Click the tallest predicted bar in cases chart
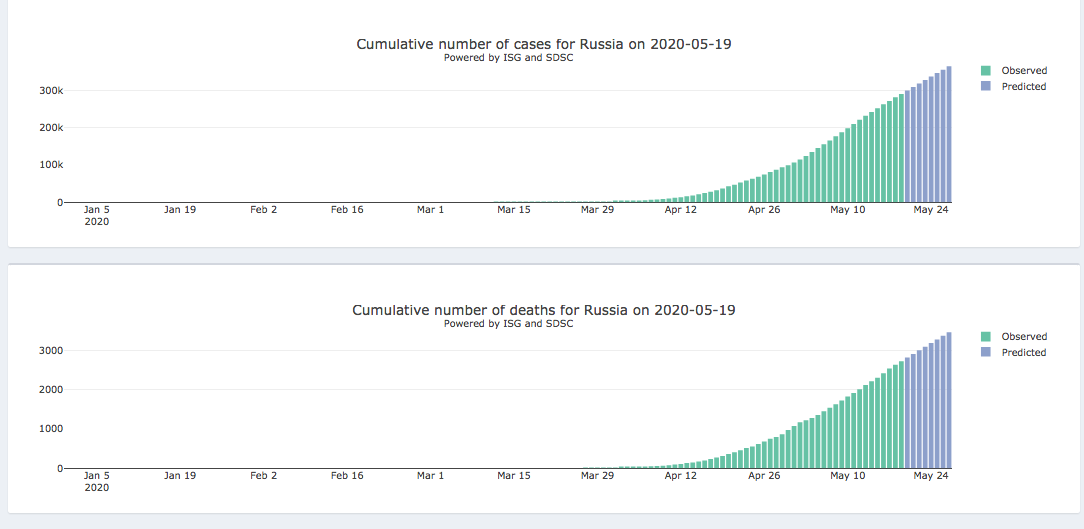The height and width of the screenshot is (529, 1084). pyautogui.click(x=949, y=135)
